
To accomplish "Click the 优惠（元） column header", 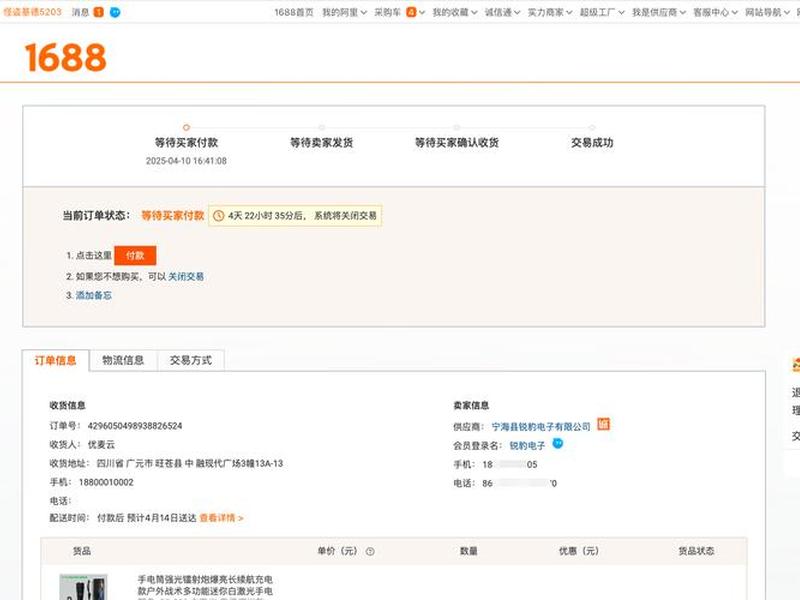I will [578, 551].
